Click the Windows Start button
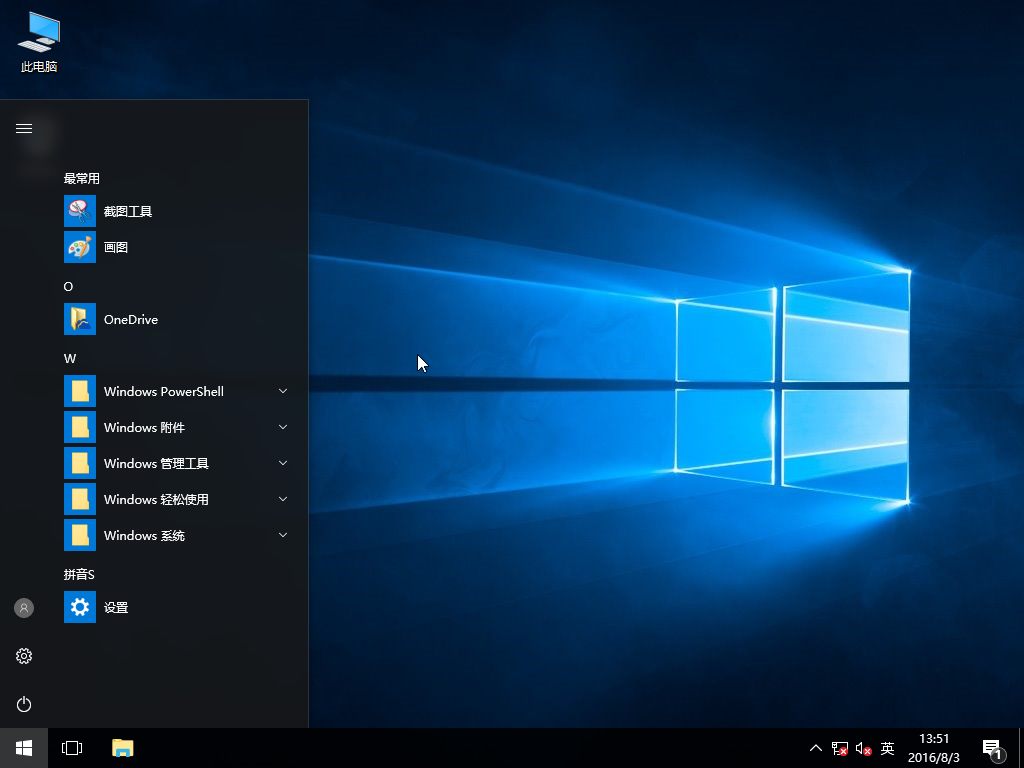Image resolution: width=1024 pixels, height=768 pixels. 24,748
